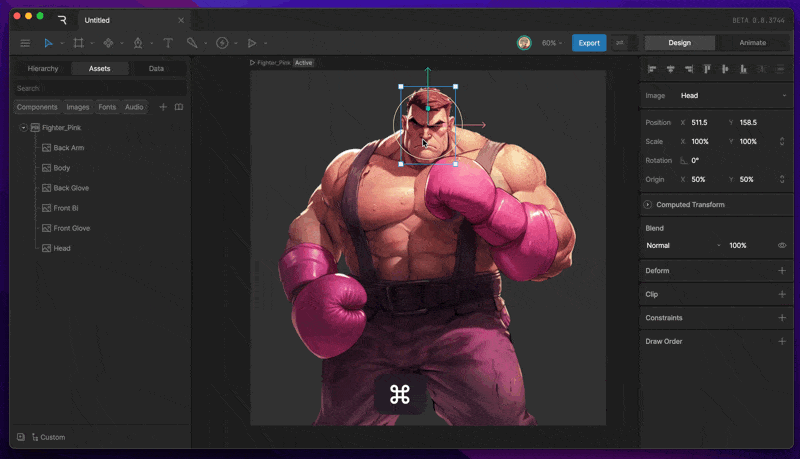The image size is (800, 459).
Task: Choose the Artboard frame tool
Action: 78,43
